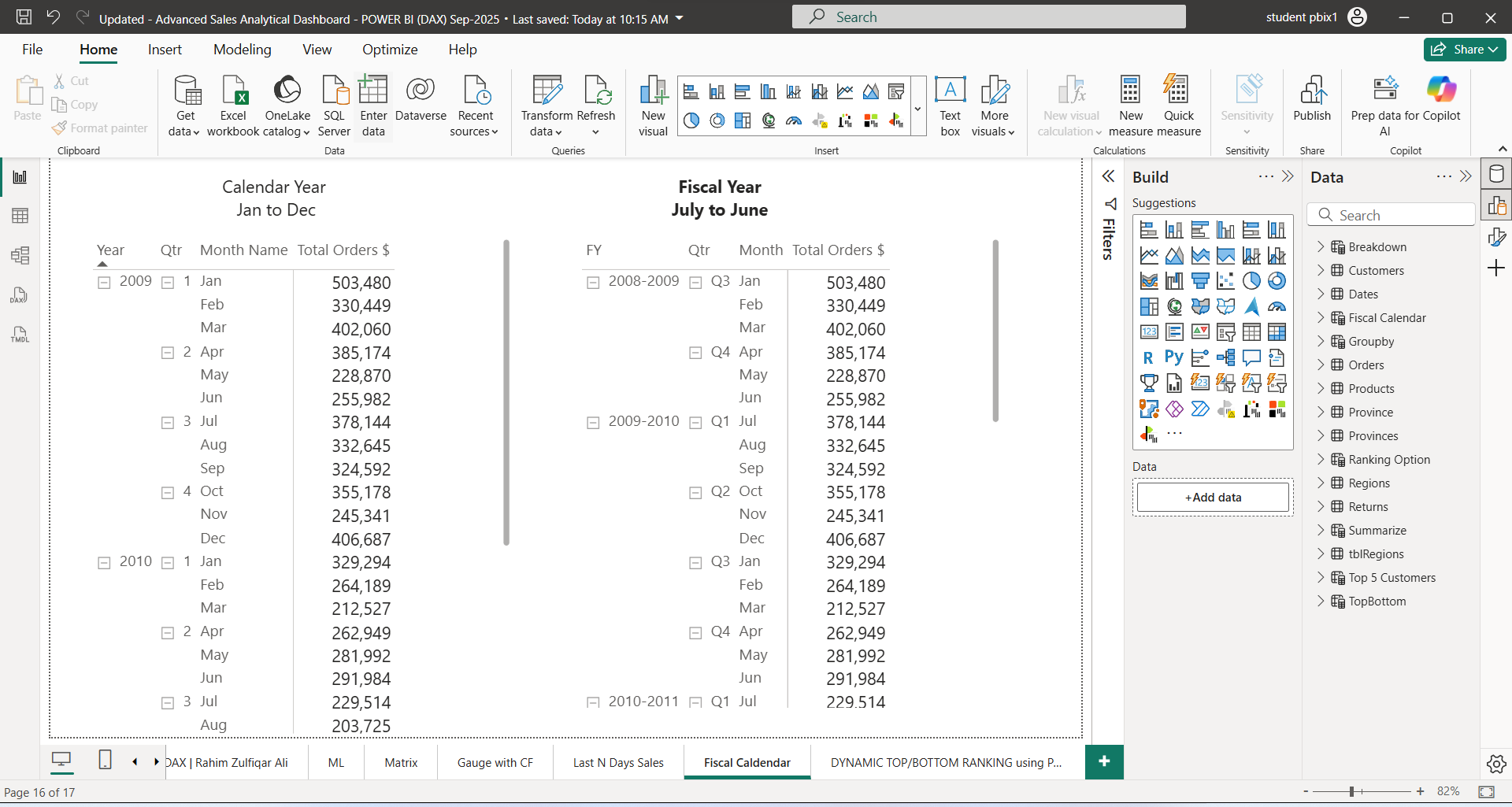Insert a treemap visual

(x=743, y=120)
